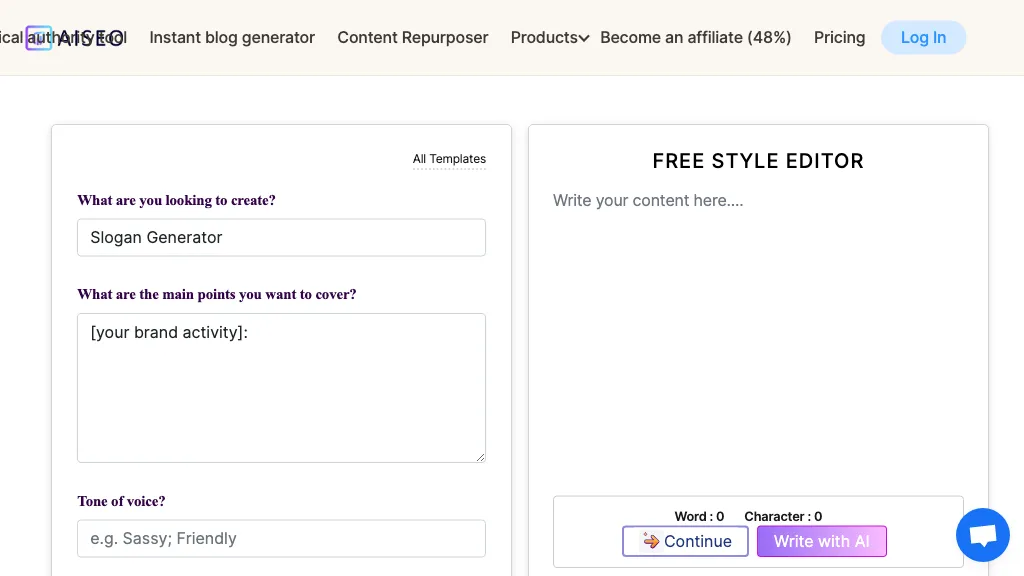Click inside the Free Style Editor area
Image resolution: width=1024 pixels, height=576 pixels.
757,330
